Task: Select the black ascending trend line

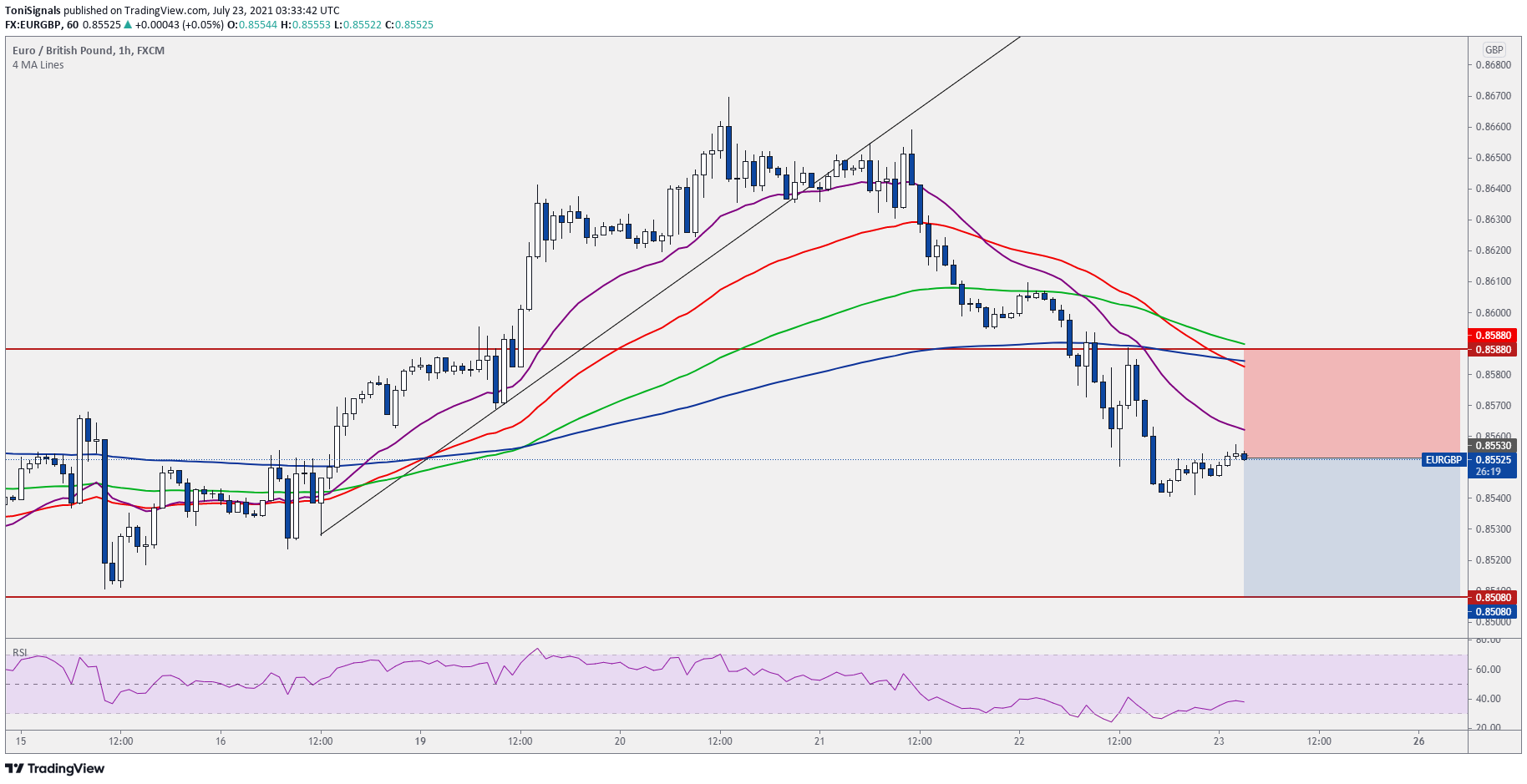Action: (670, 286)
